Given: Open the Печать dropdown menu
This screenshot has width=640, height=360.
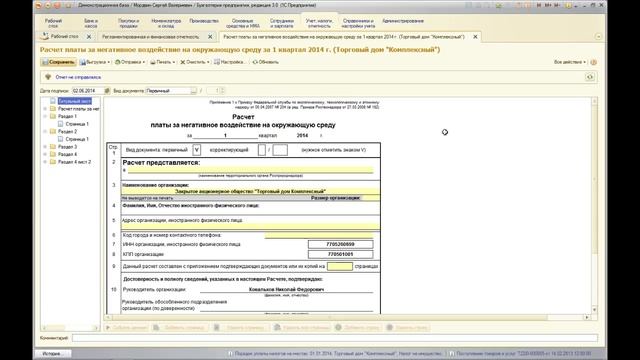Looking at the screenshot, I should 162,62.
